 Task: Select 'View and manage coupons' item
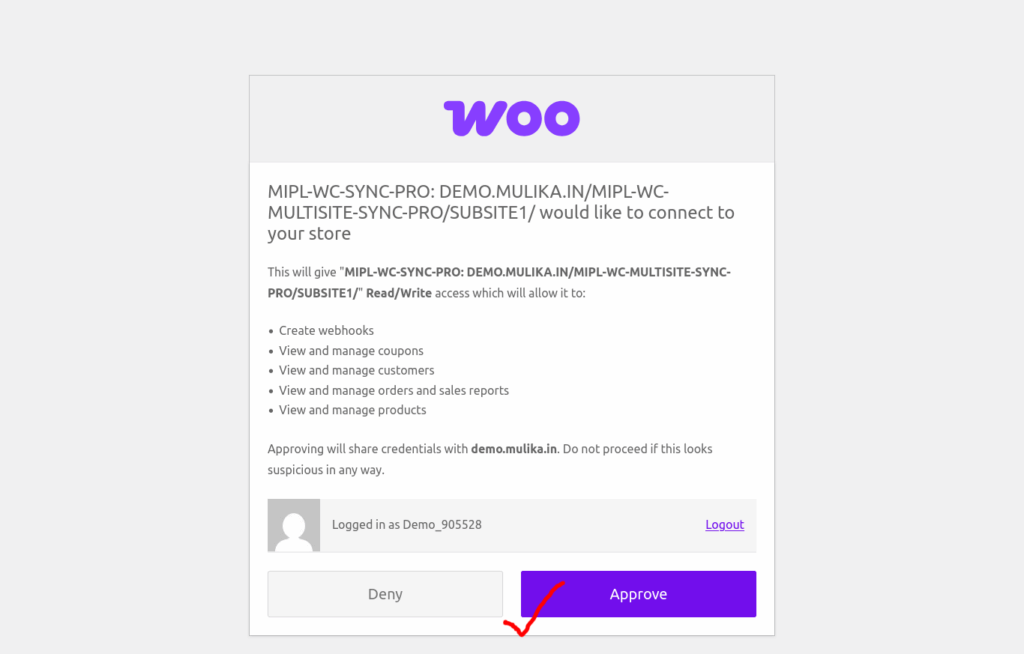click(x=351, y=351)
